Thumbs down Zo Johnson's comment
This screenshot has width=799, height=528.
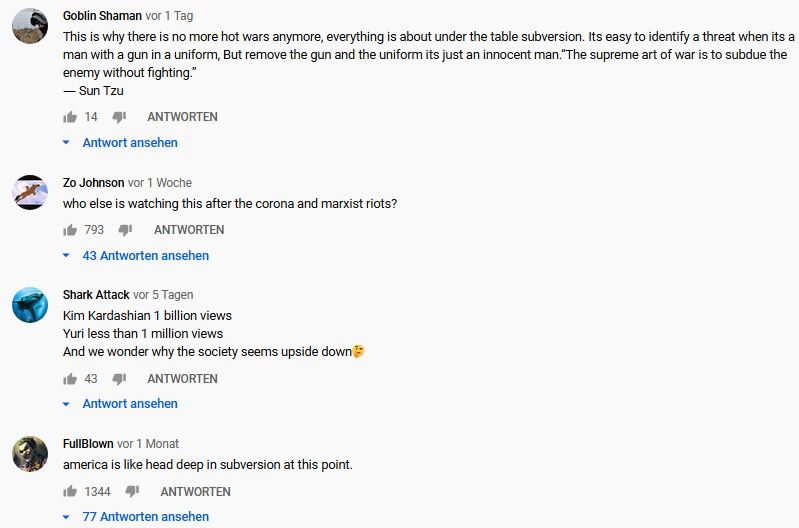coord(125,230)
